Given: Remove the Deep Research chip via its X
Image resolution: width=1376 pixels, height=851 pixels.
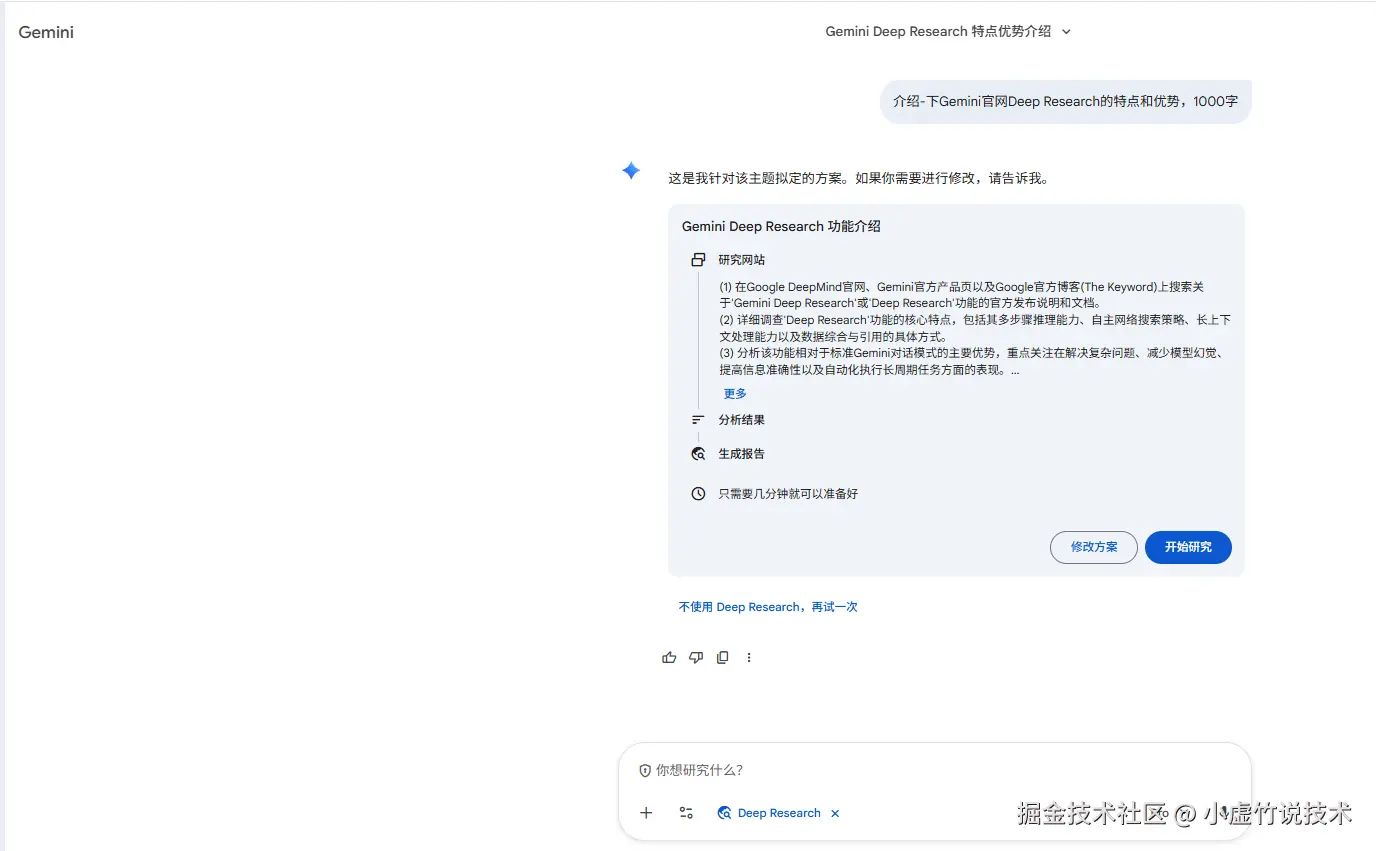Looking at the screenshot, I should pos(835,813).
